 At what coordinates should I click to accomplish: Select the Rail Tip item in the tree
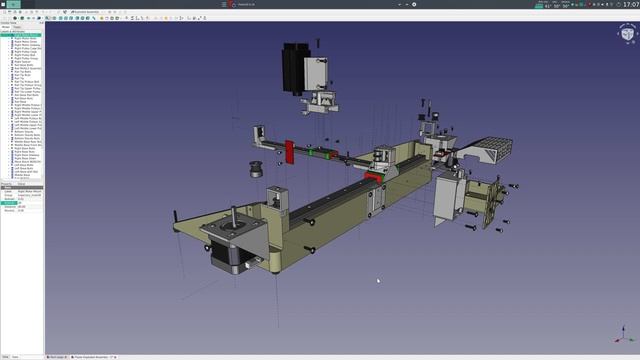(19, 78)
